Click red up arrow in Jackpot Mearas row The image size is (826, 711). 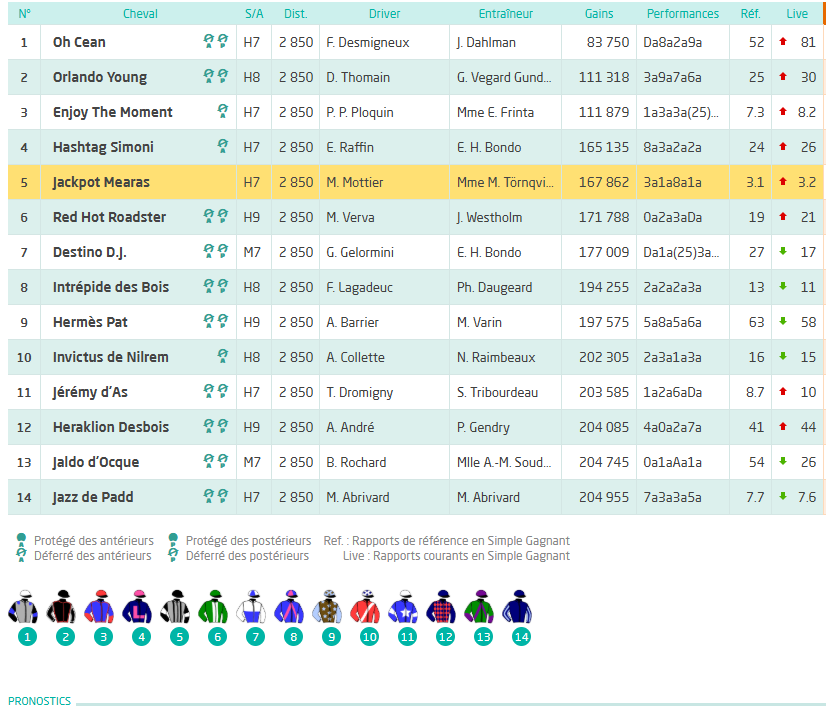pos(783,182)
